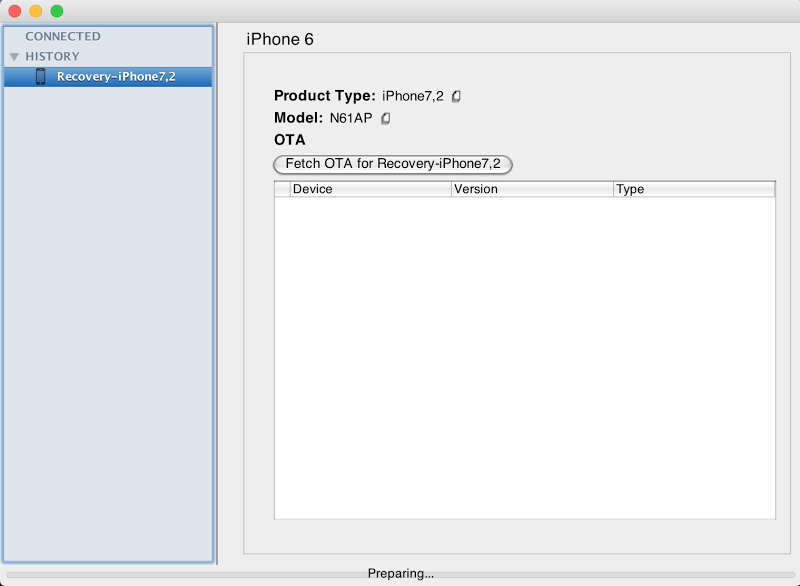Click the empty area below Recovery-iPhone7,2 in sidebar
Viewport: 800px width, 586px height.
pos(107,300)
